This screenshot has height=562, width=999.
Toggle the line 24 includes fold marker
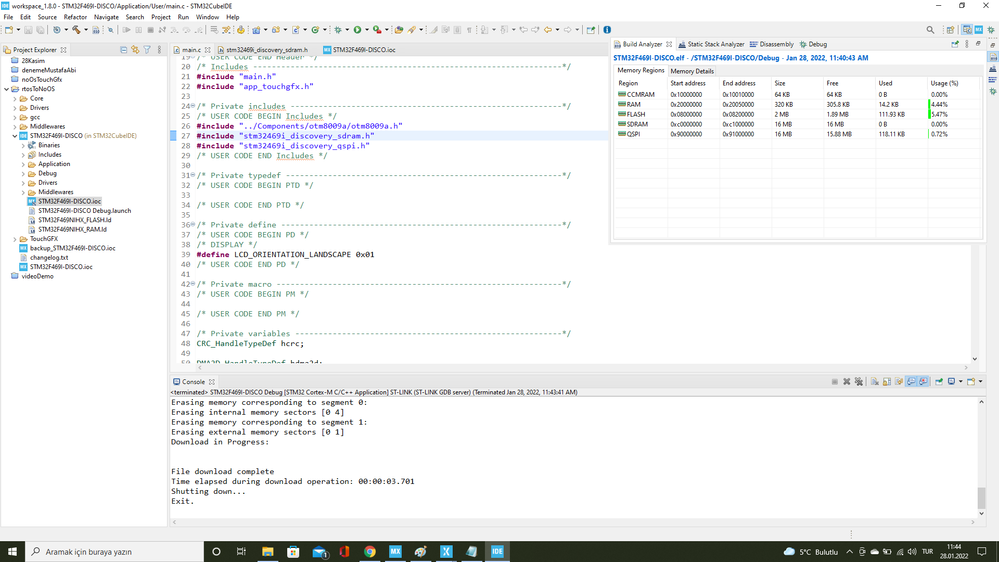(x=191, y=106)
